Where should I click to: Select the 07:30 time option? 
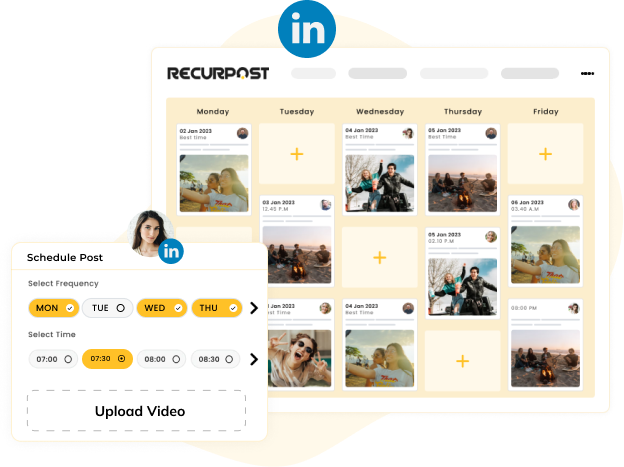tap(107, 359)
